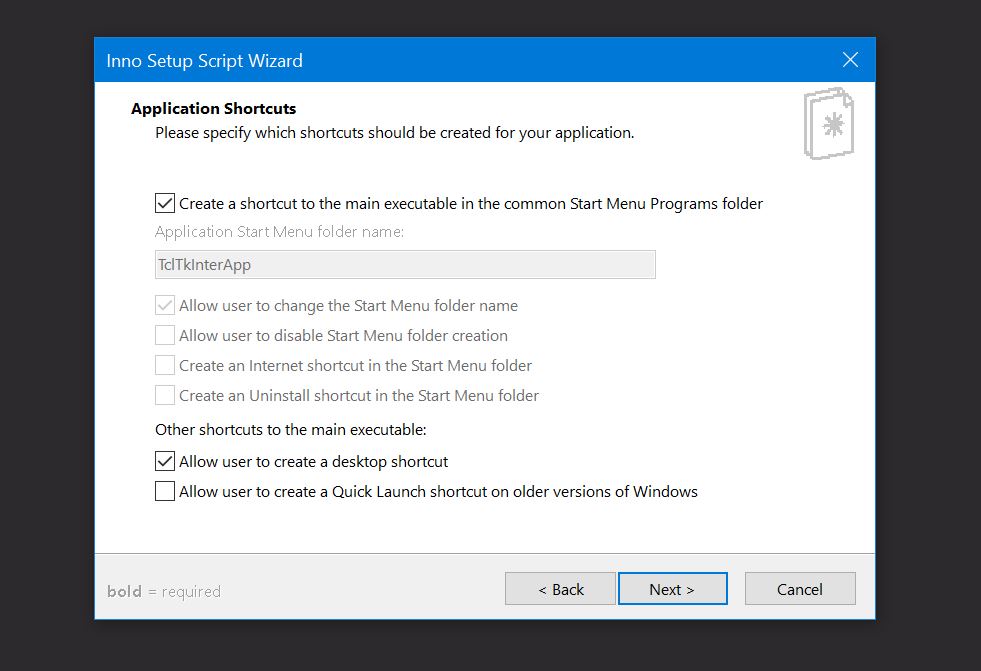Click the Other shortcuts to main executable label

[290, 430]
